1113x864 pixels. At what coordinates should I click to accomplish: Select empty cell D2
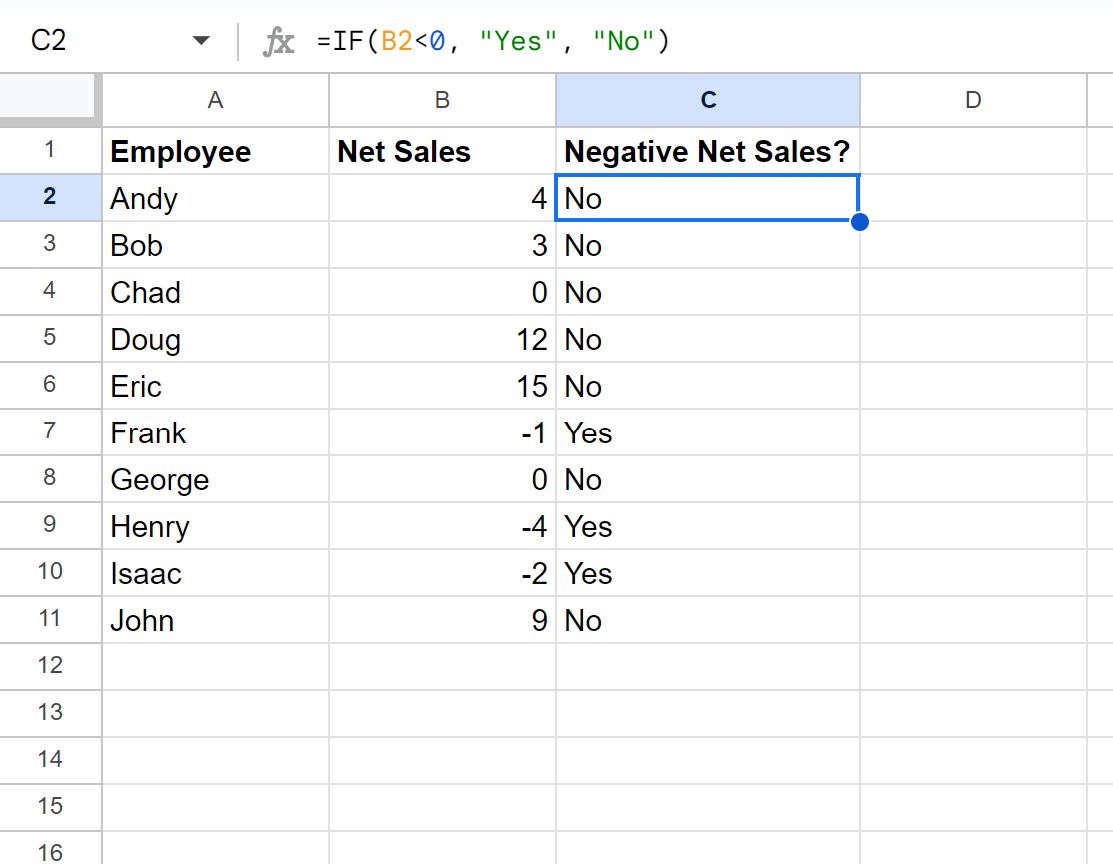[973, 198]
